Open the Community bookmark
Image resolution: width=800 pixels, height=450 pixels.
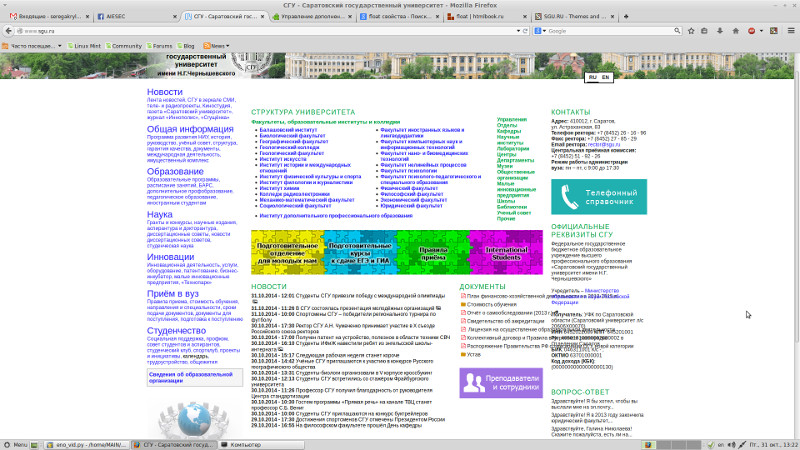click(x=123, y=46)
